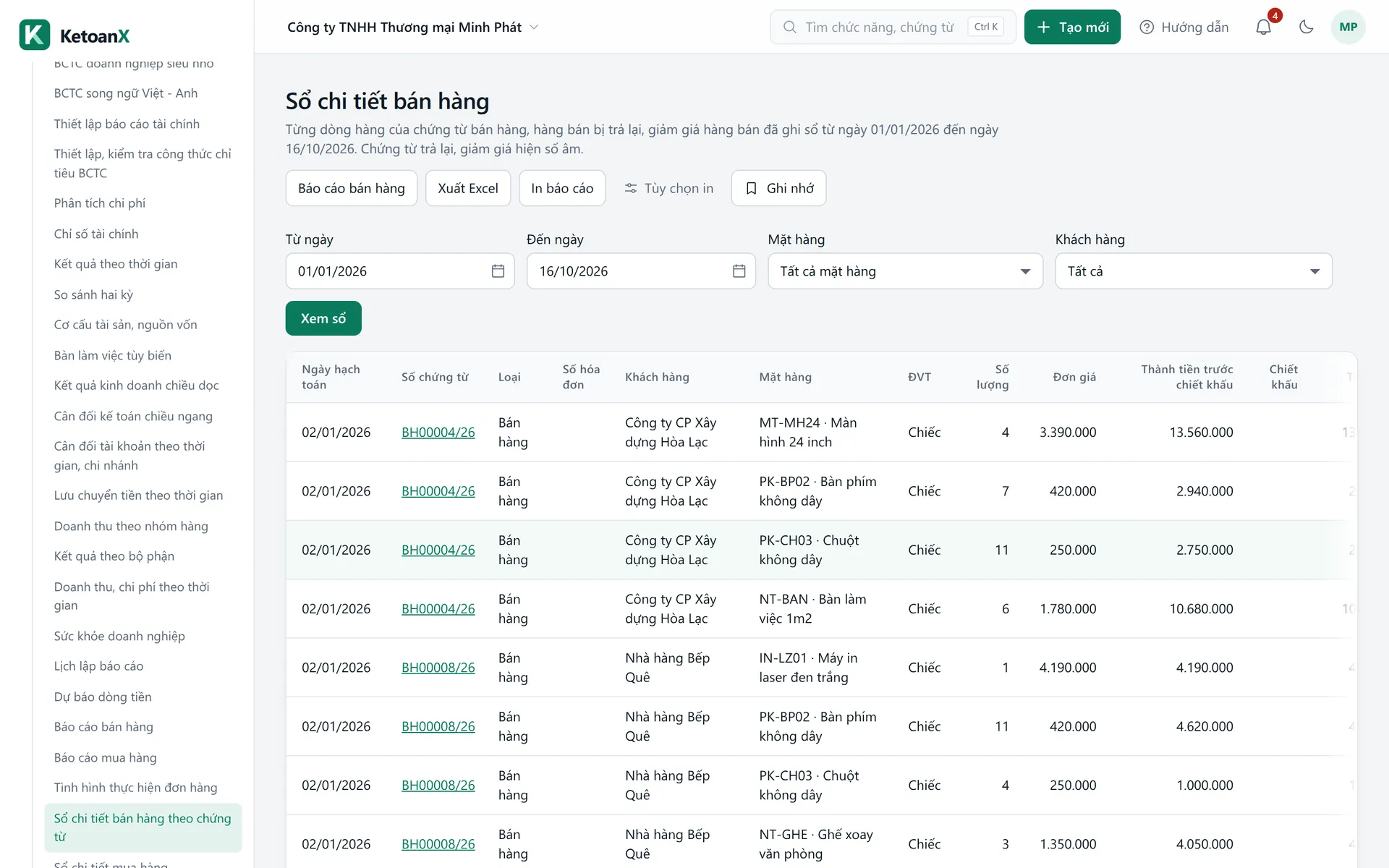Click the Số lượng column header
Image resolution: width=1389 pixels, height=868 pixels.
(x=993, y=377)
